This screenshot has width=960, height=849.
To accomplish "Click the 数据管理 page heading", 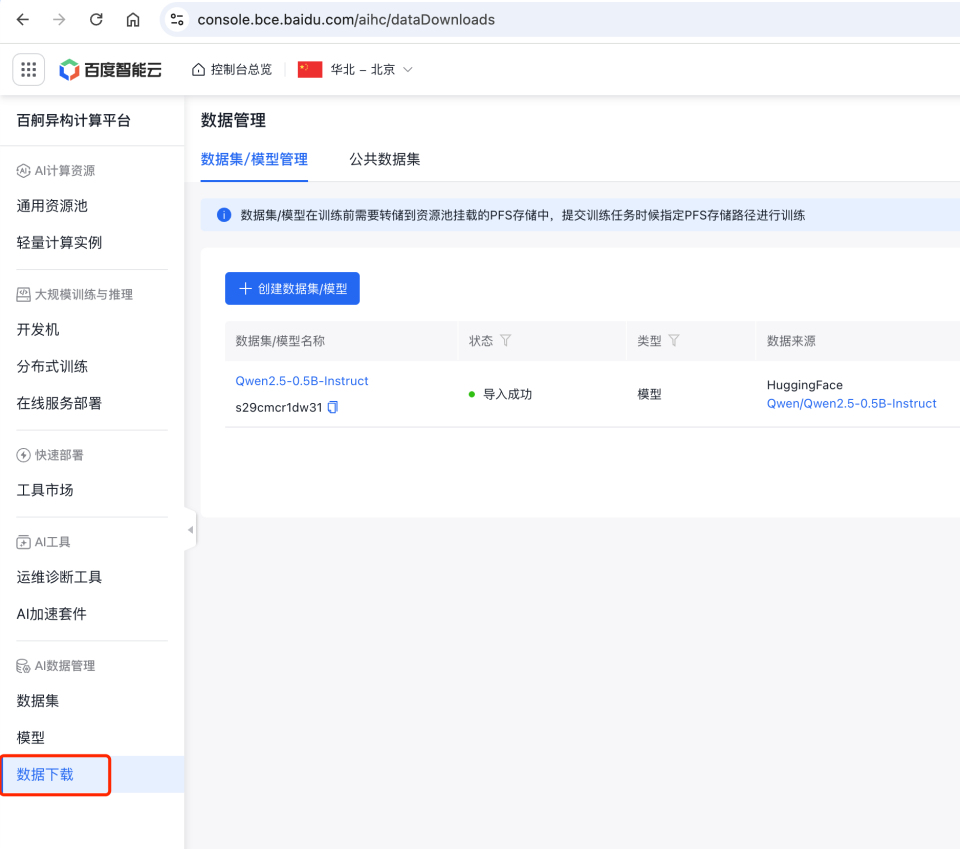I will tap(233, 121).
